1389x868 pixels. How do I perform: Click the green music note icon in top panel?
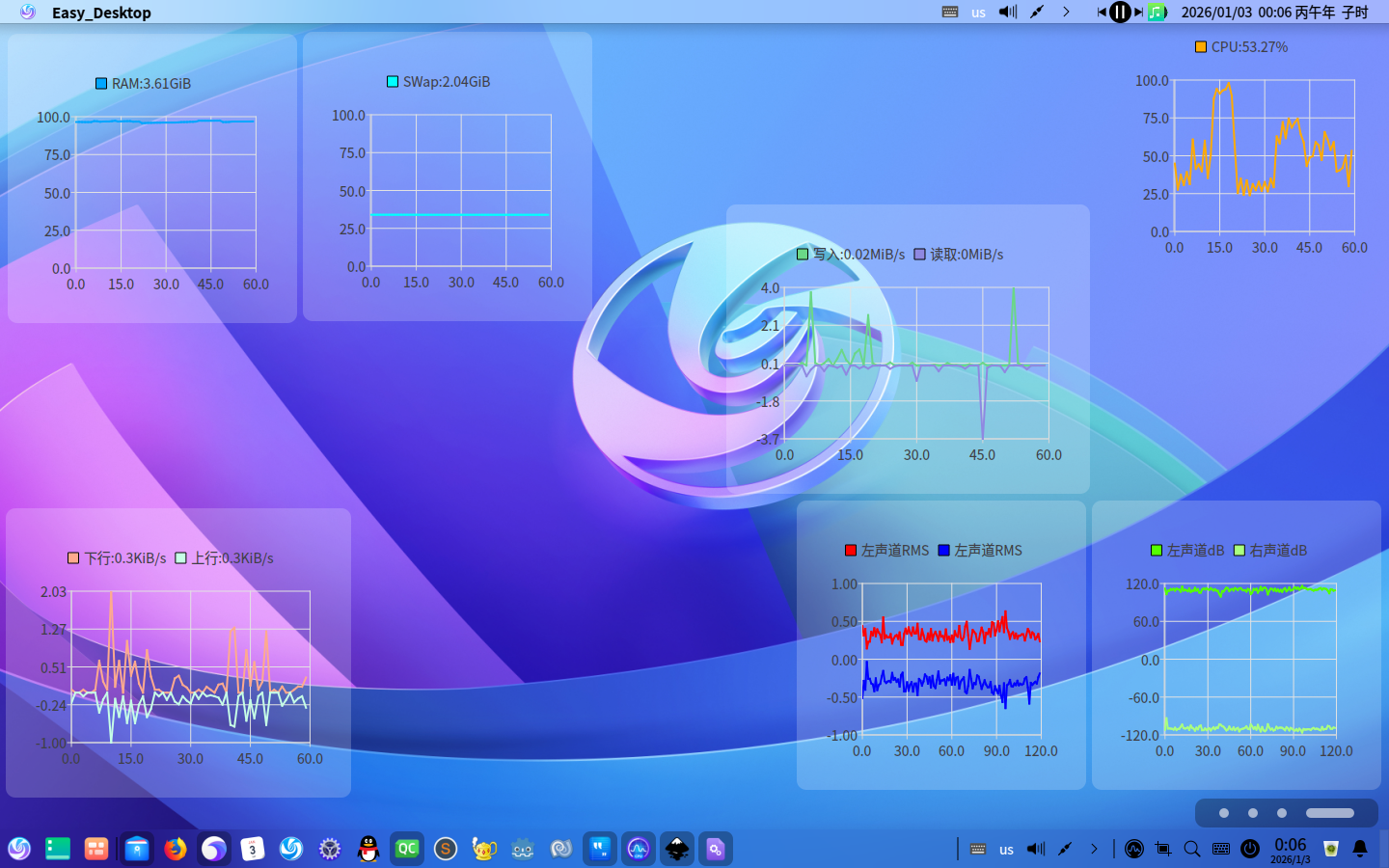click(x=1157, y=13)
